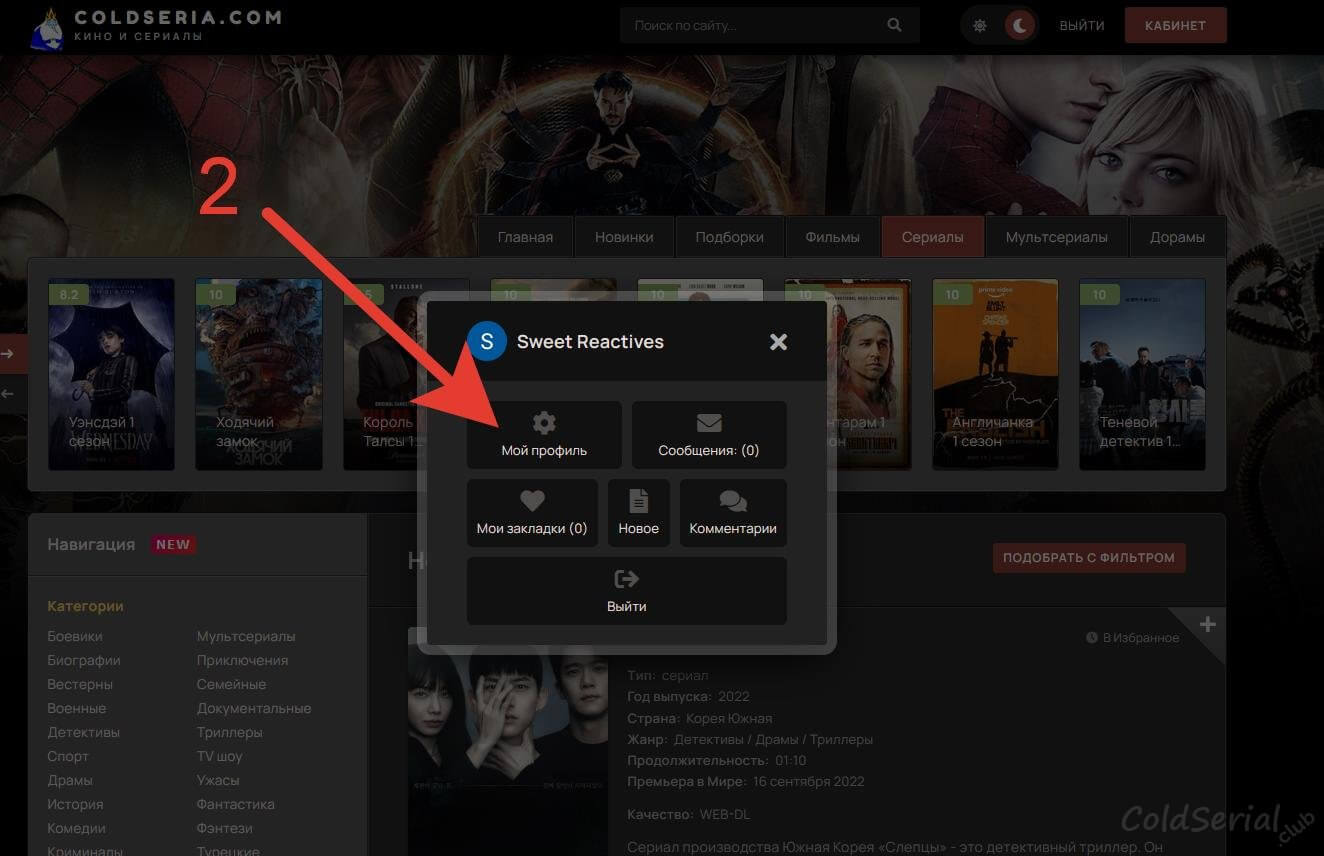Select Мультсериалы category in sidebar

[x=246, y=636]
